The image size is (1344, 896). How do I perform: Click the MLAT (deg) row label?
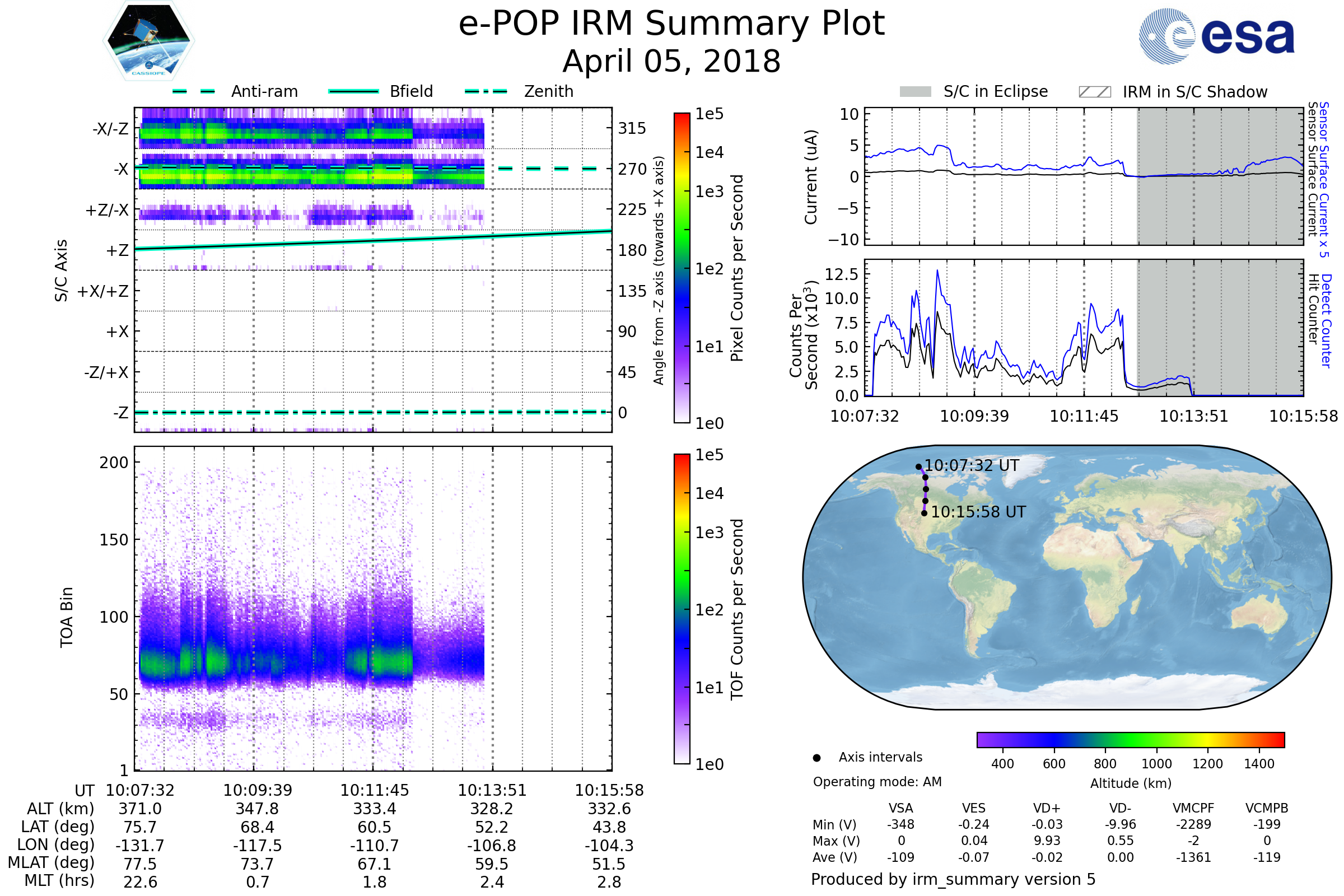tap(51, 862)
